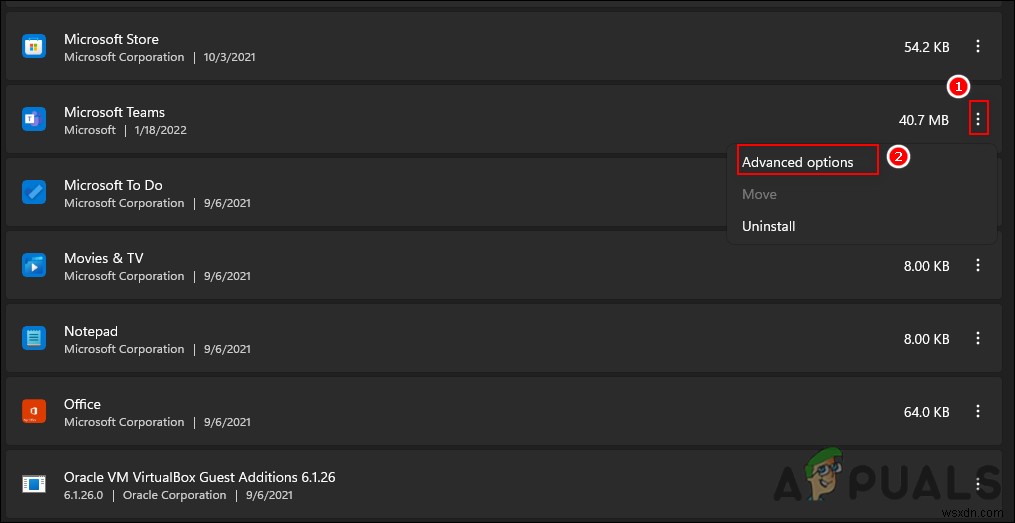Open the three-dot menu for Notepad

pos(978,339)
